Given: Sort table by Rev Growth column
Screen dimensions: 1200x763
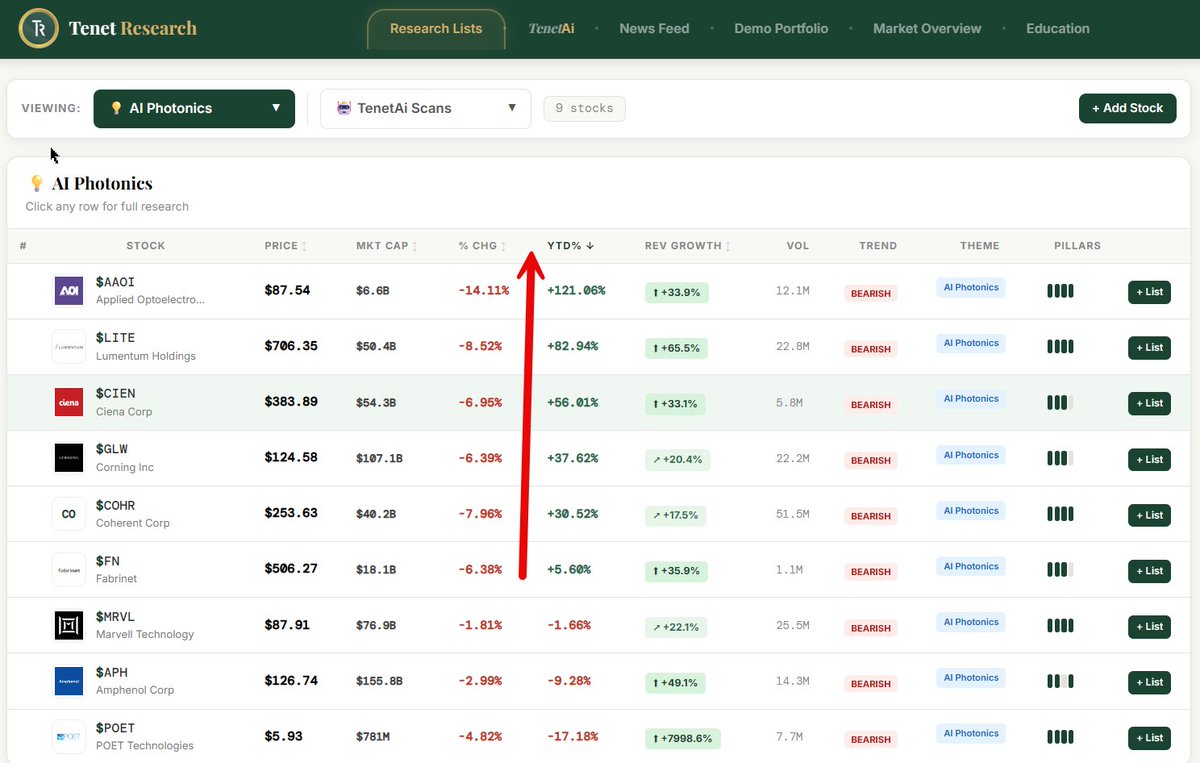Looking at the screenshot, I should click(x=688, y=246).
